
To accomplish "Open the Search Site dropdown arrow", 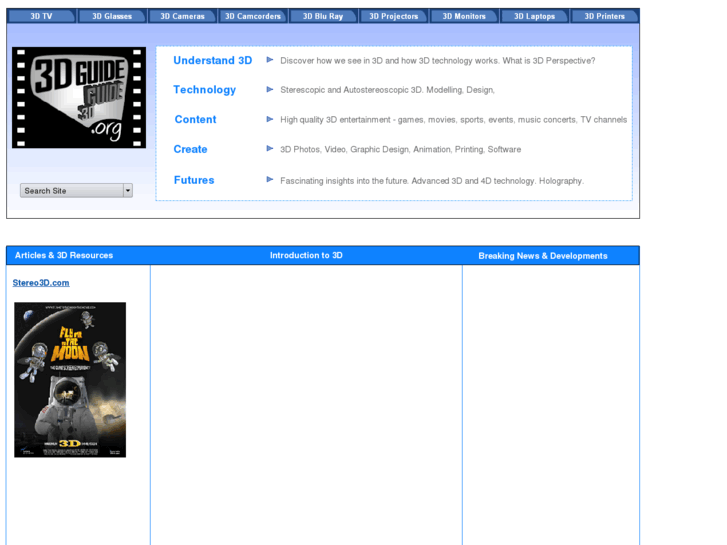I will pyautogui.click(x=128, y=191).
